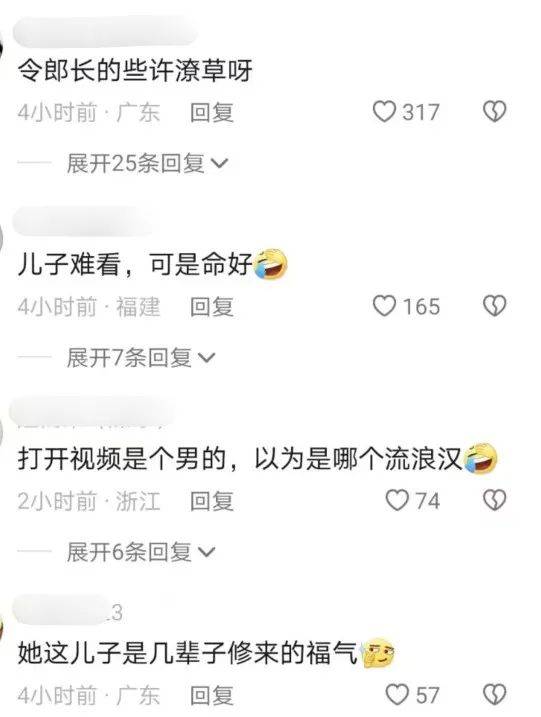Expand 展开25条回复
The width and height of the screenshot is (541, 717).
(x=147, y=163)
